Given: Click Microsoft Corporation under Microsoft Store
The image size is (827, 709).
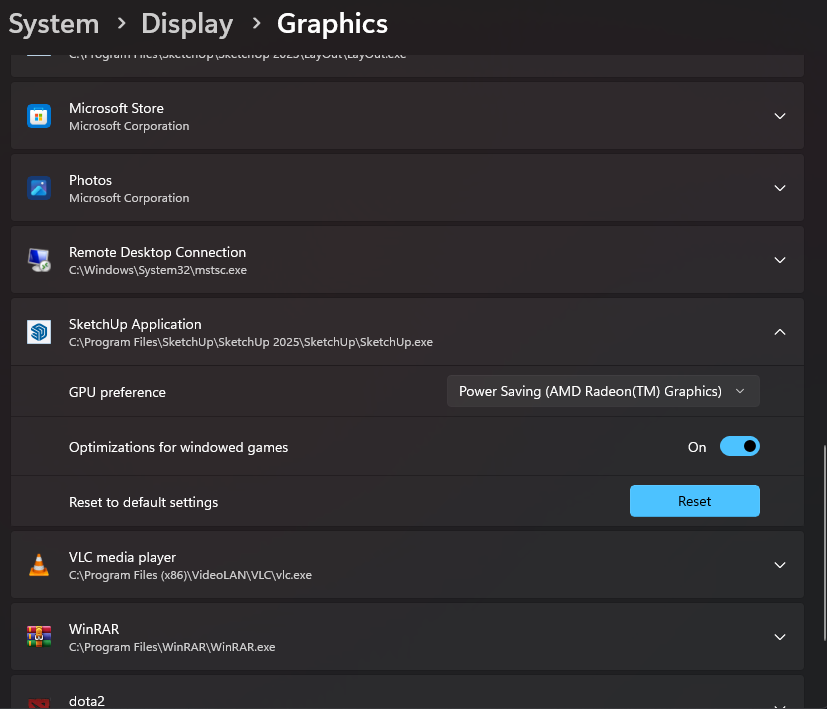Looking at the screenshot, I should tap(129, 126).
